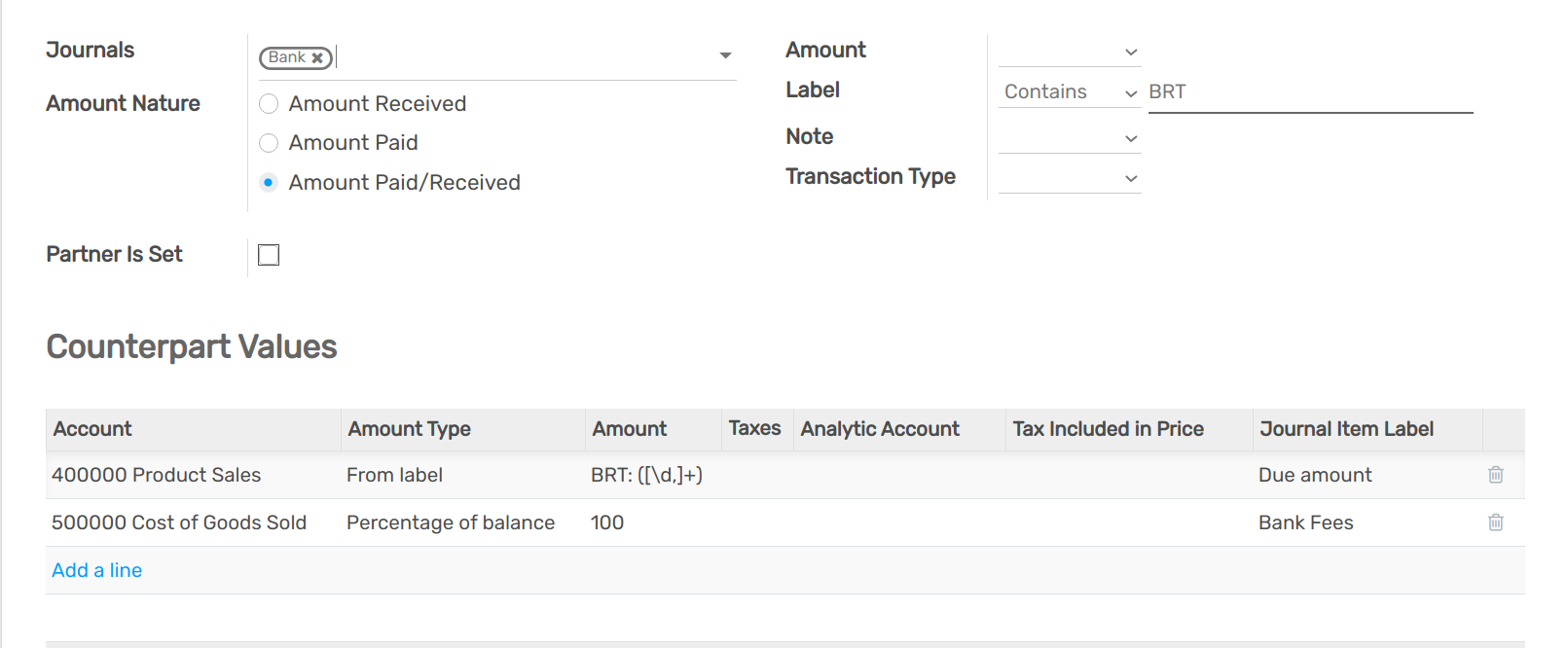The image size is (1568, 648).
Task: Click the 500000 Cost of Goods Sold cell
Action: point(193,522)
